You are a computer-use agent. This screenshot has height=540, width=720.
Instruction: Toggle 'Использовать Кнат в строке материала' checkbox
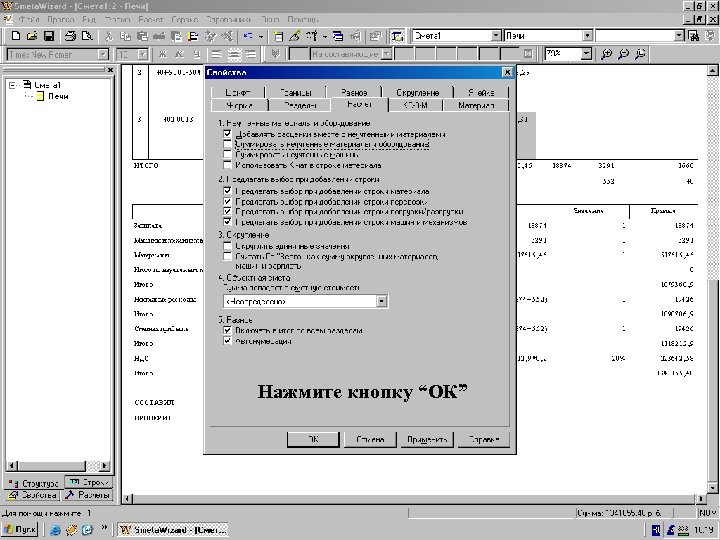point(227,165)
